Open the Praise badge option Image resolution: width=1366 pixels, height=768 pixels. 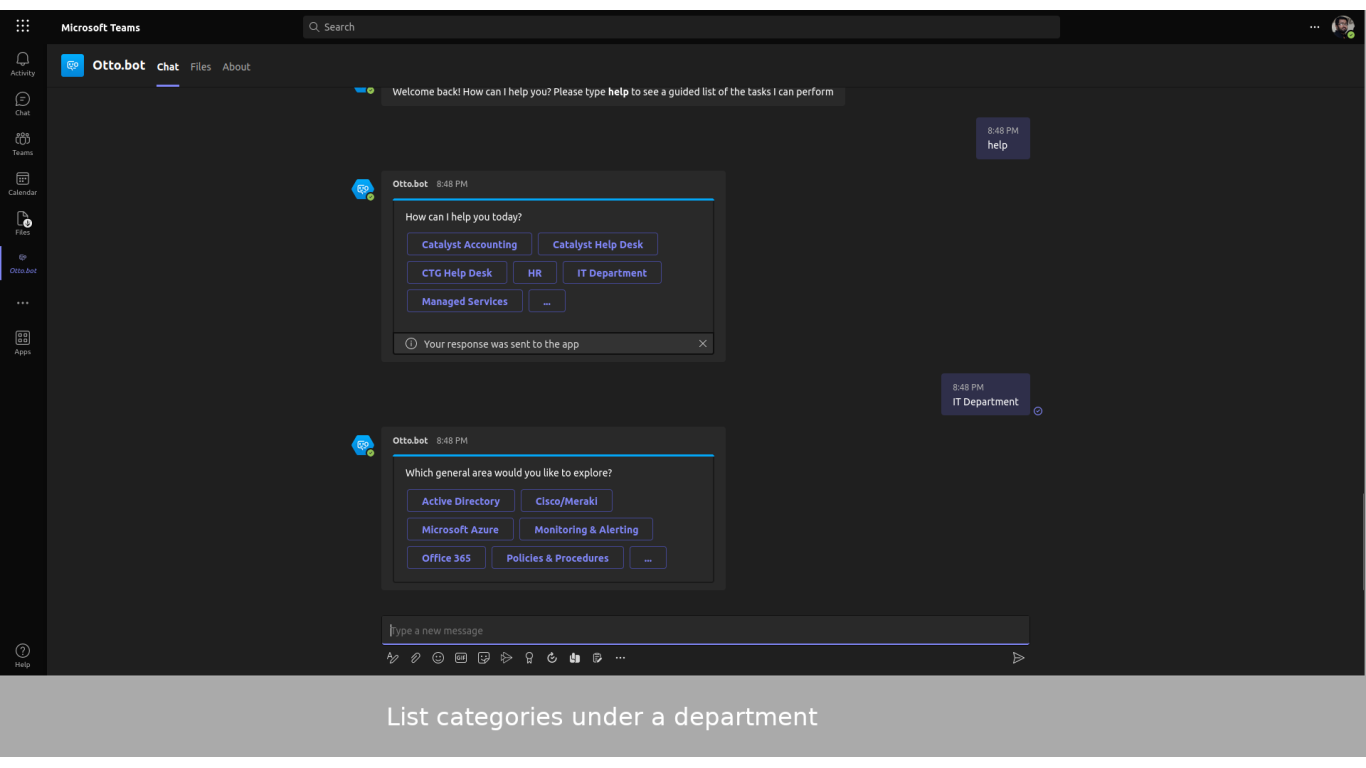click(x=529, y=658)
